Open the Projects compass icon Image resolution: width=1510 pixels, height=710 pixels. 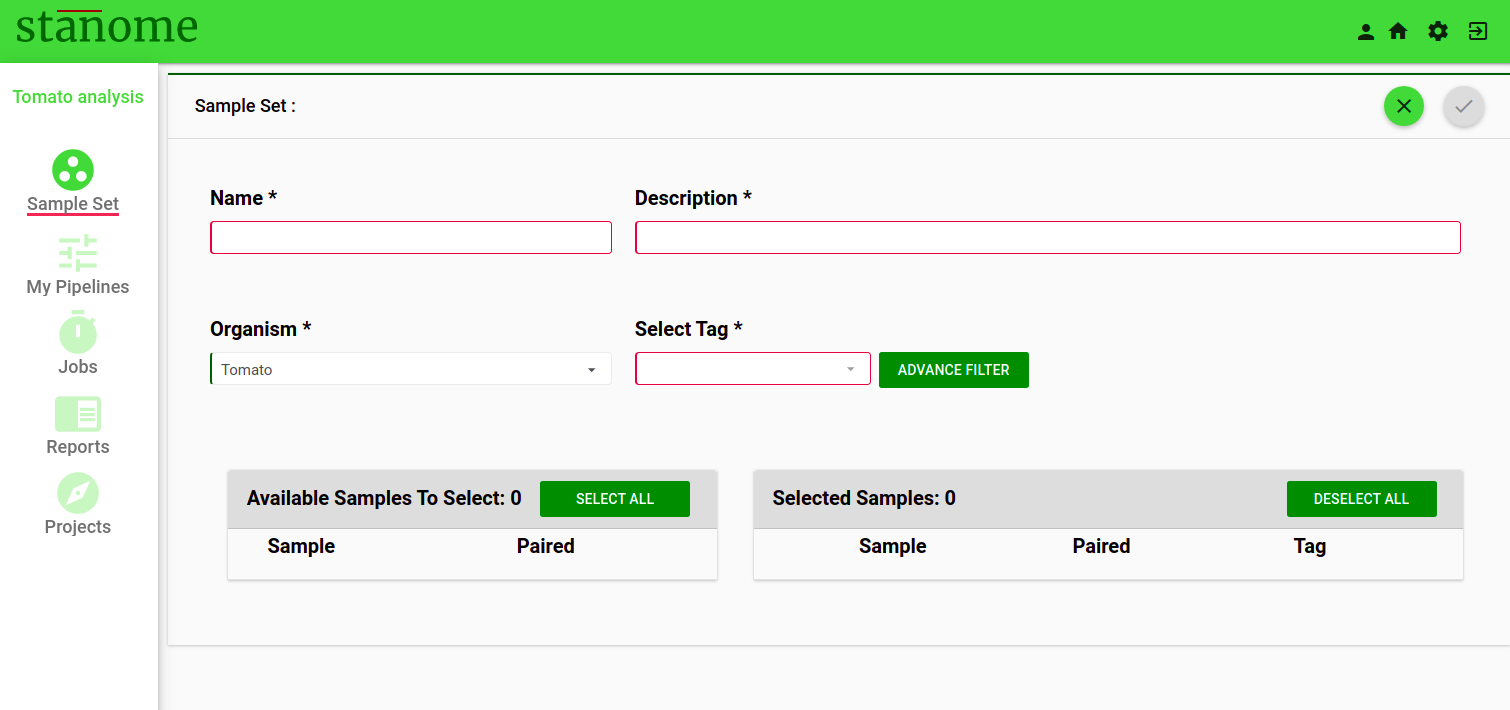[x=78, y=493]
